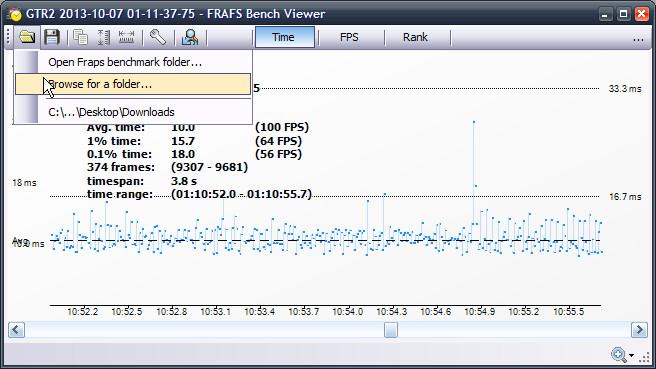Click the '10:55.5' time axis tick
656x369 pixels.
point(568,312)
